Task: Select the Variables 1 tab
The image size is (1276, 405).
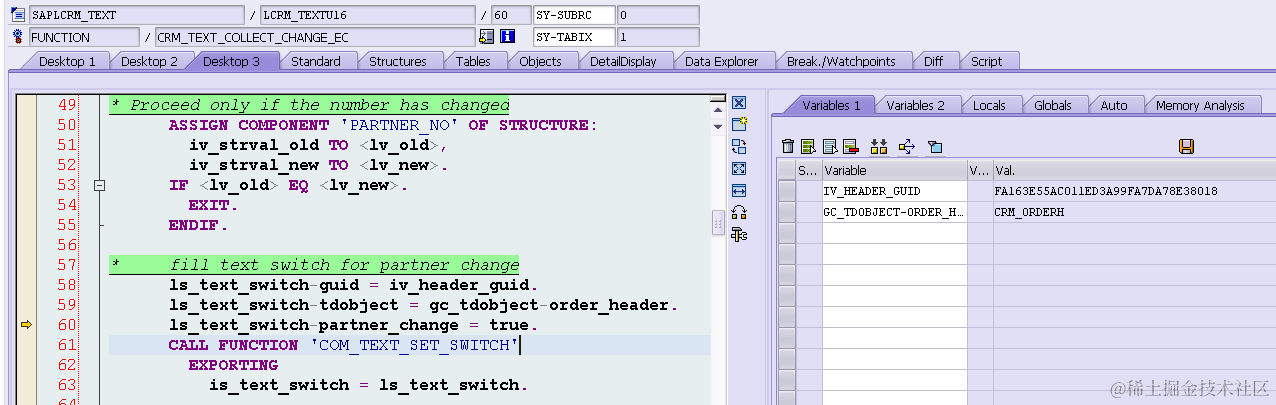Action: coord(830,105)
